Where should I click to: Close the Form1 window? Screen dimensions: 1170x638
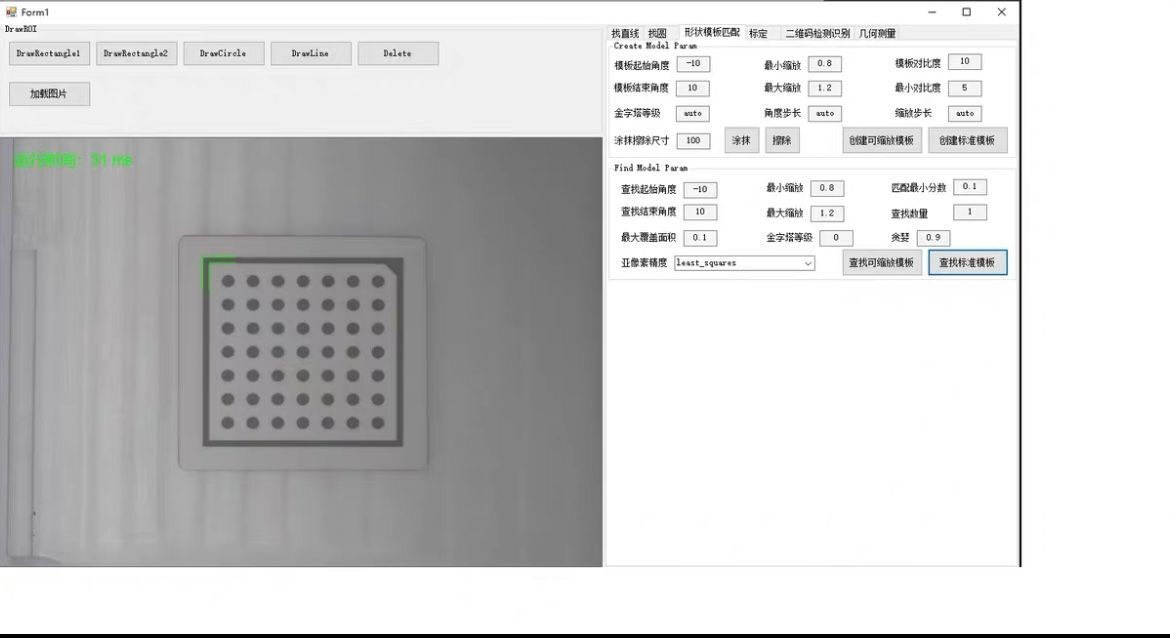(1001, 12)
